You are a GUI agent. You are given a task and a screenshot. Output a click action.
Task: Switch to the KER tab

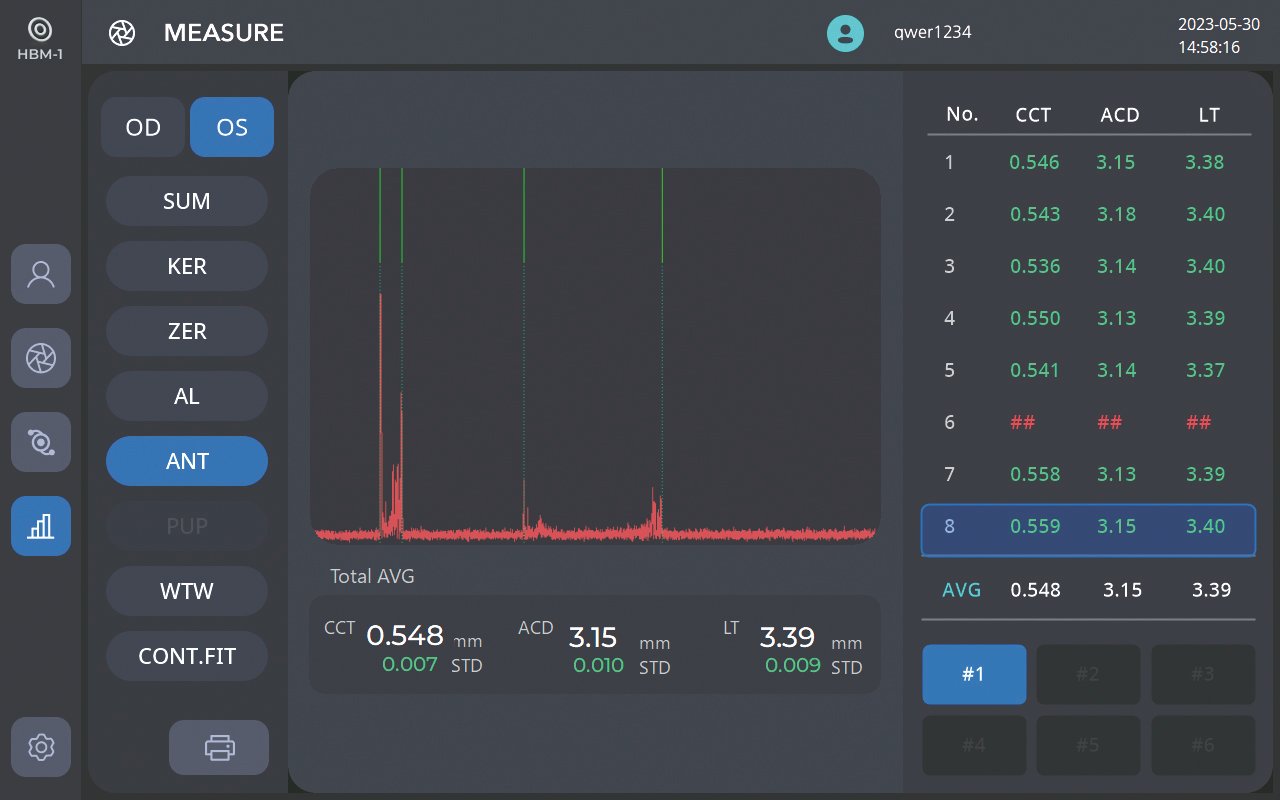tap(187, 266)
